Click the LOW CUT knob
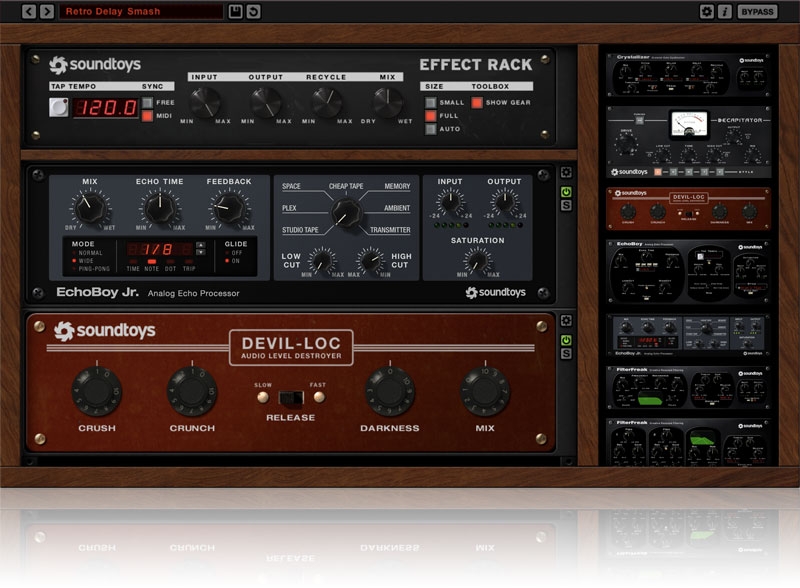 (x=322, y=261)
